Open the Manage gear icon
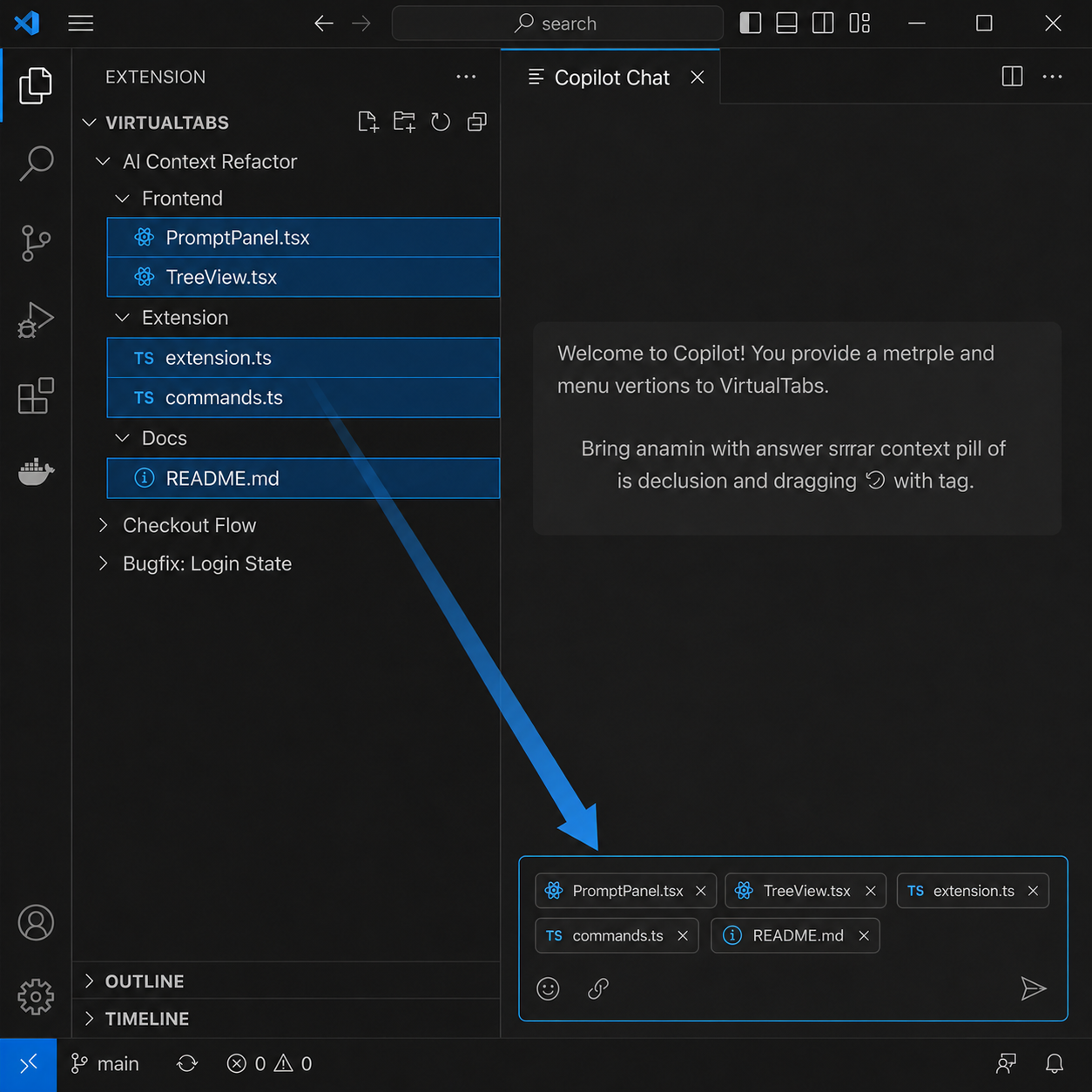This screenshot has height=1092, width=1092. click(x=36, y=996)
